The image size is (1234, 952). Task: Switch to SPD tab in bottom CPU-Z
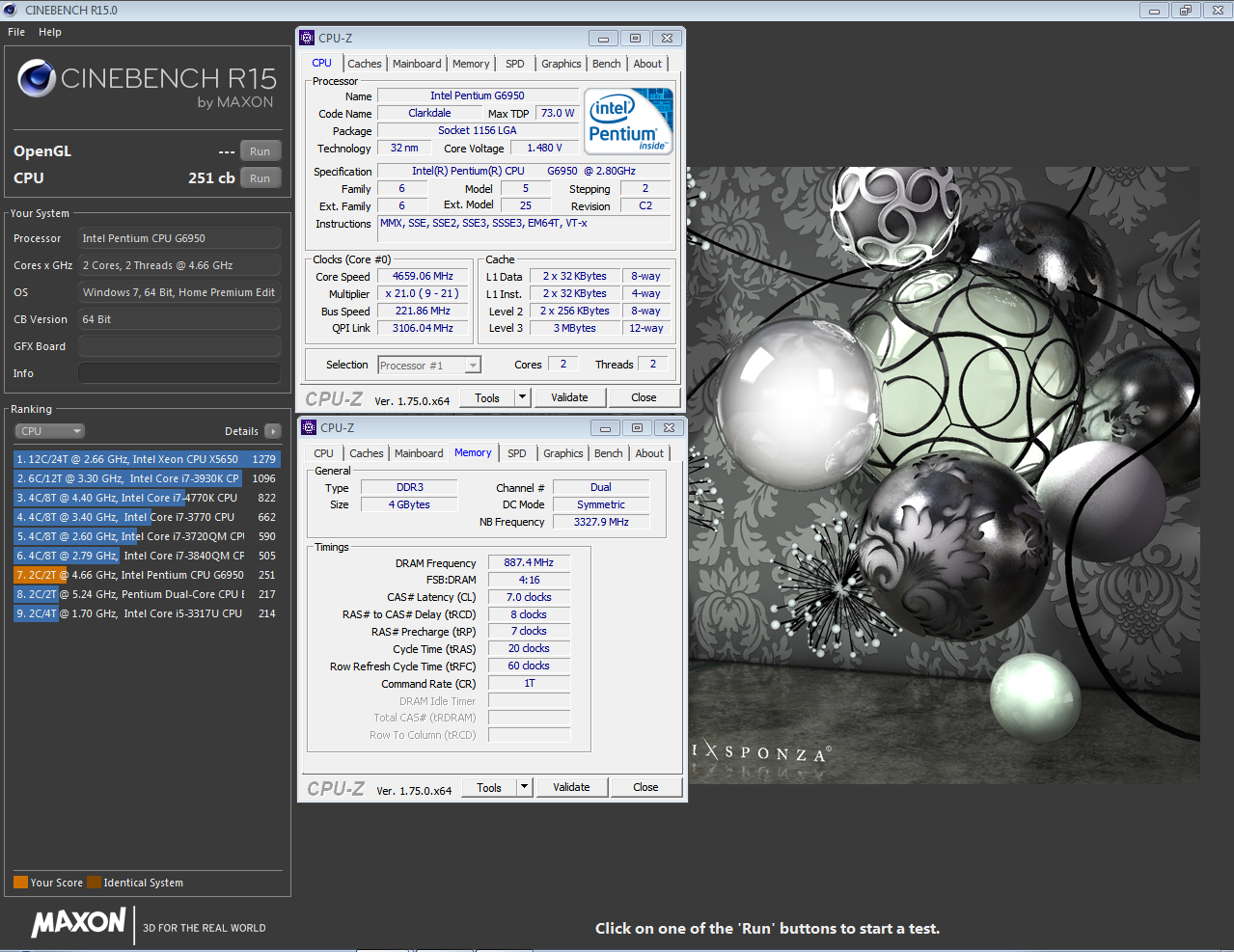pos(517,453)
